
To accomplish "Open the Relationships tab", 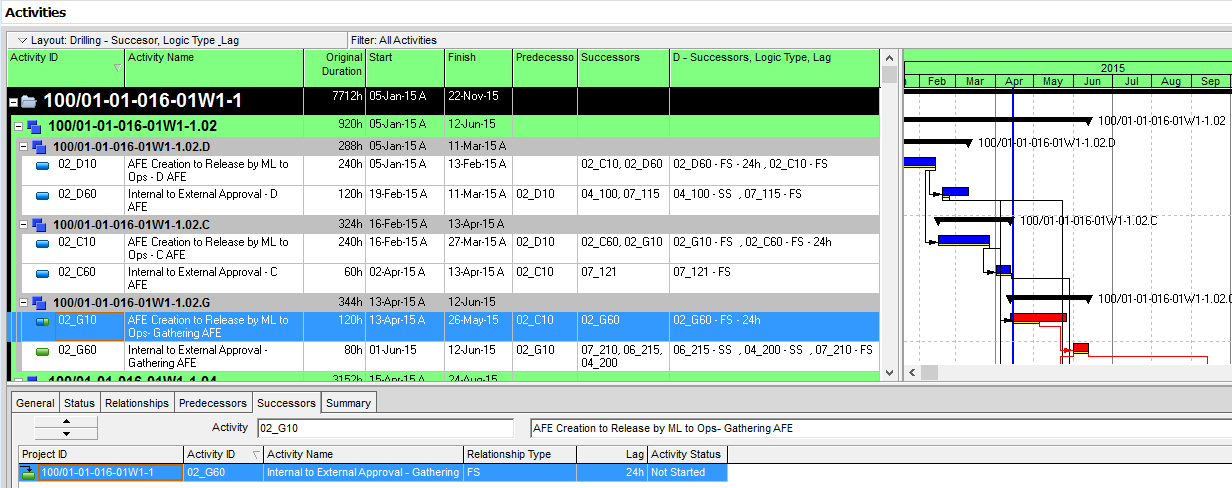I will tap(136, 403).
